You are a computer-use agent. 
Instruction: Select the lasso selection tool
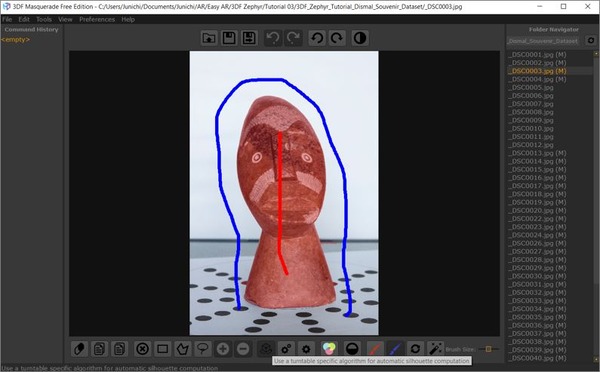click(x=202, y=349)
